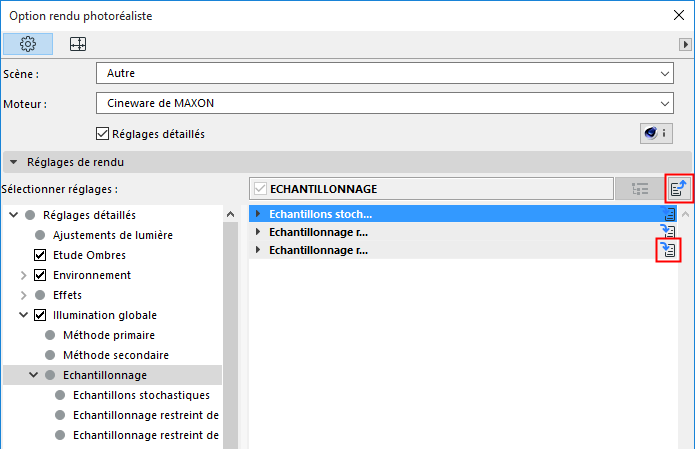Click jump icon on first Echantillonnage r... row
Screen dimensions: 695x449
tap(668, 231)
